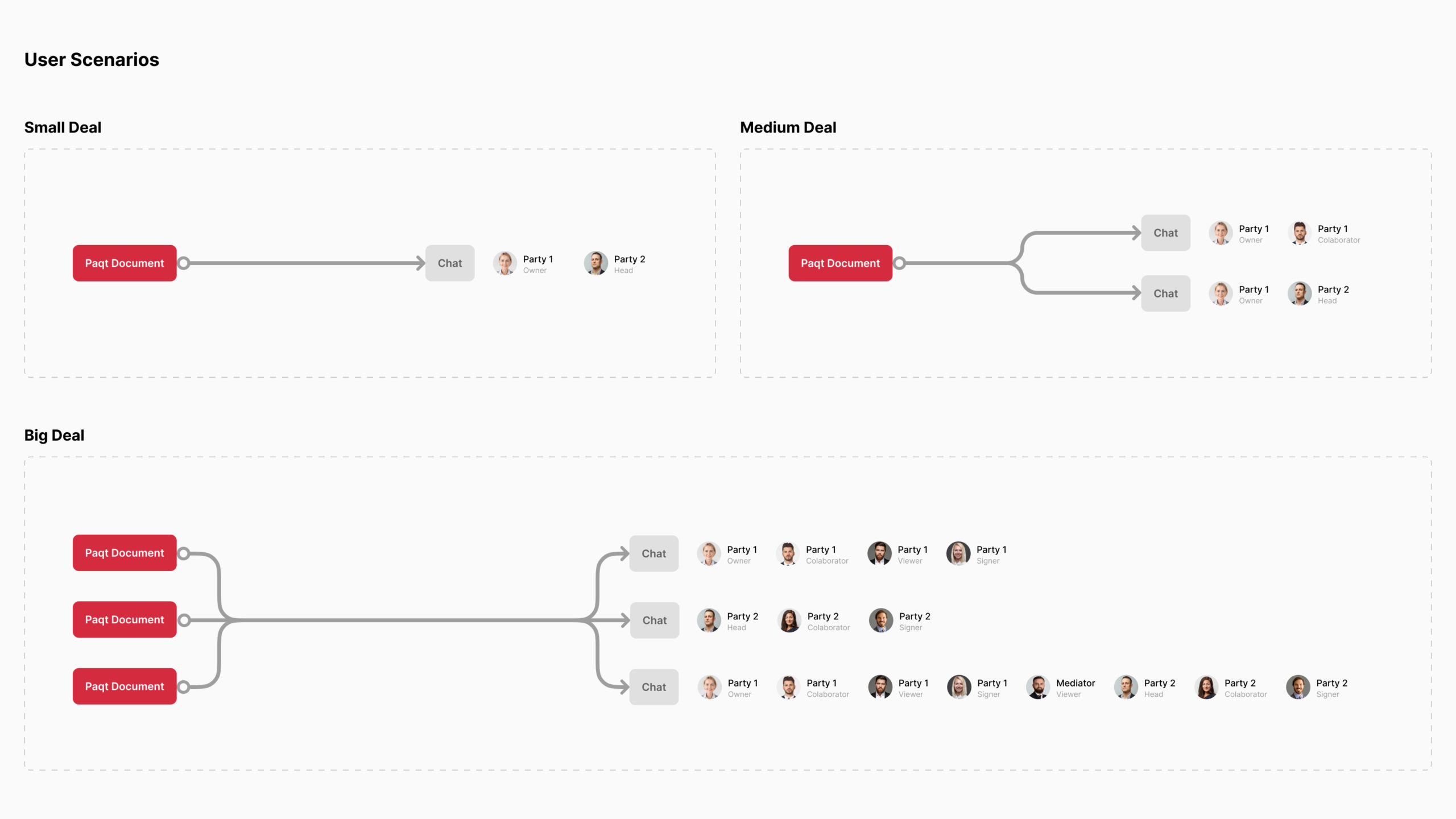Click connector circle beside Medium Deal's Paqt Document
The height and width of the screenshot is (819, 1456).
click(x=900, y=263)
